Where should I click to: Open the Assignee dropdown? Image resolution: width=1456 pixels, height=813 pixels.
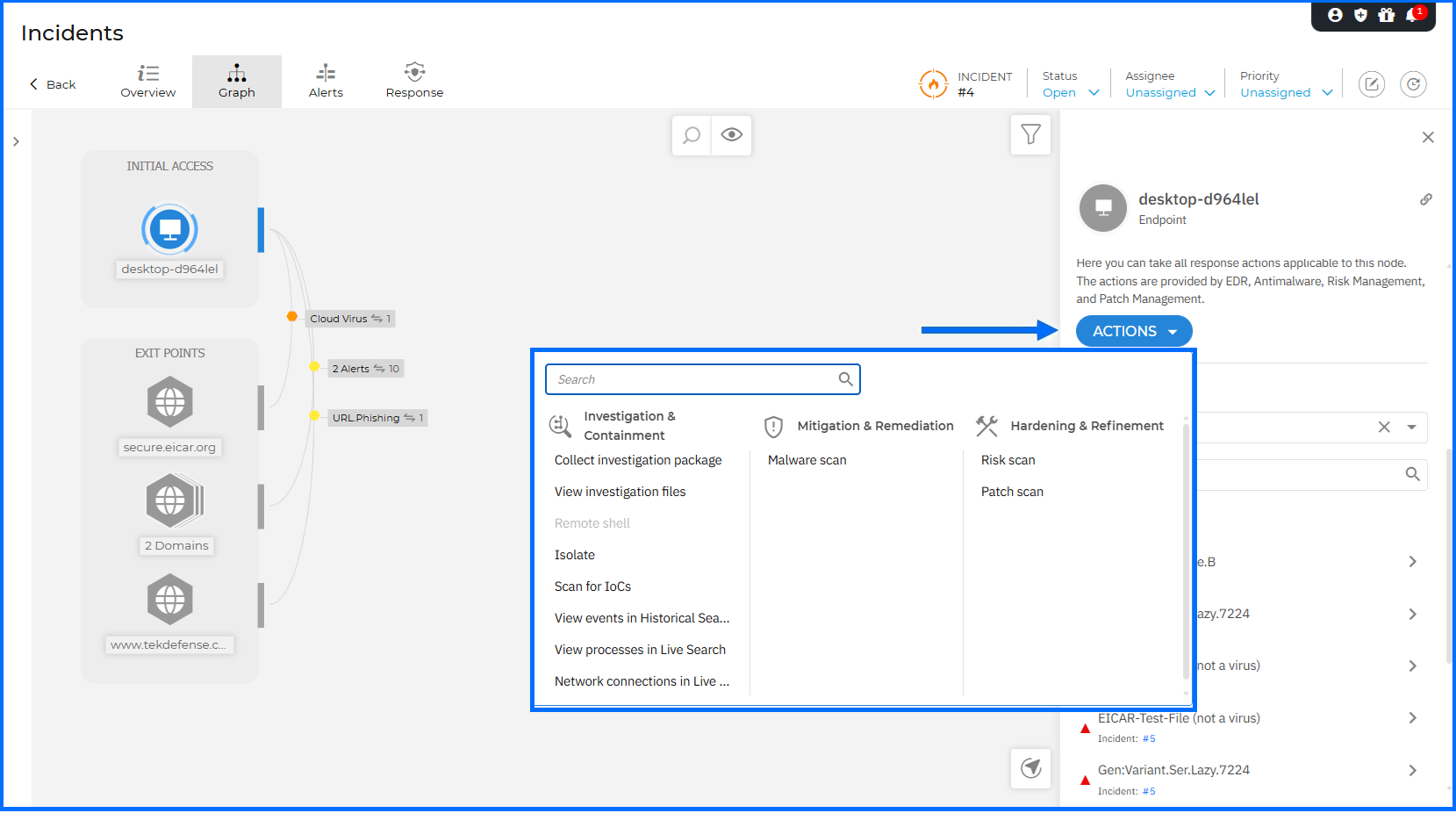(x=1169, y=92)
